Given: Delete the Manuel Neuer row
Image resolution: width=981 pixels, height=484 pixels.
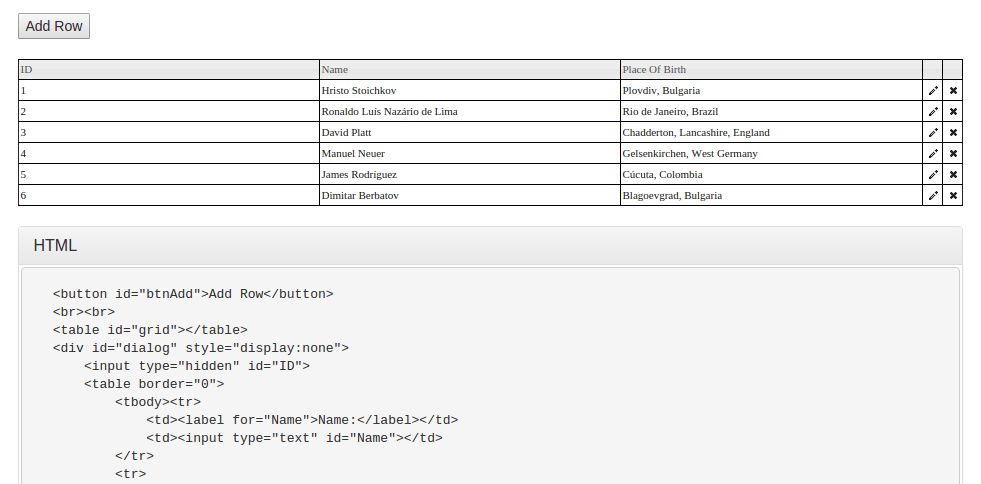Looking at the screenshot, I should (x=953, y=153).
